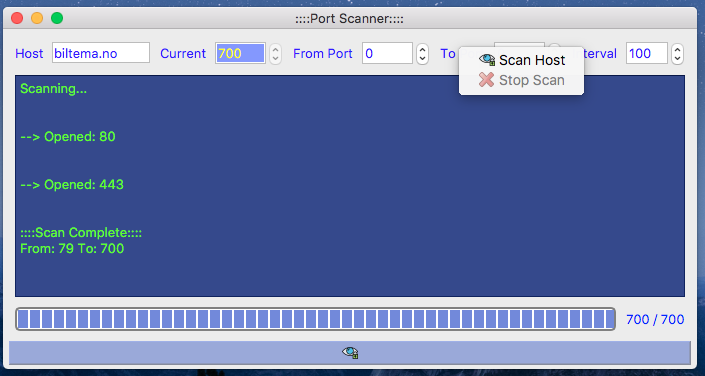The image size is (705, 376).
Task: Click the green full-screen window button
Action: 57,18
